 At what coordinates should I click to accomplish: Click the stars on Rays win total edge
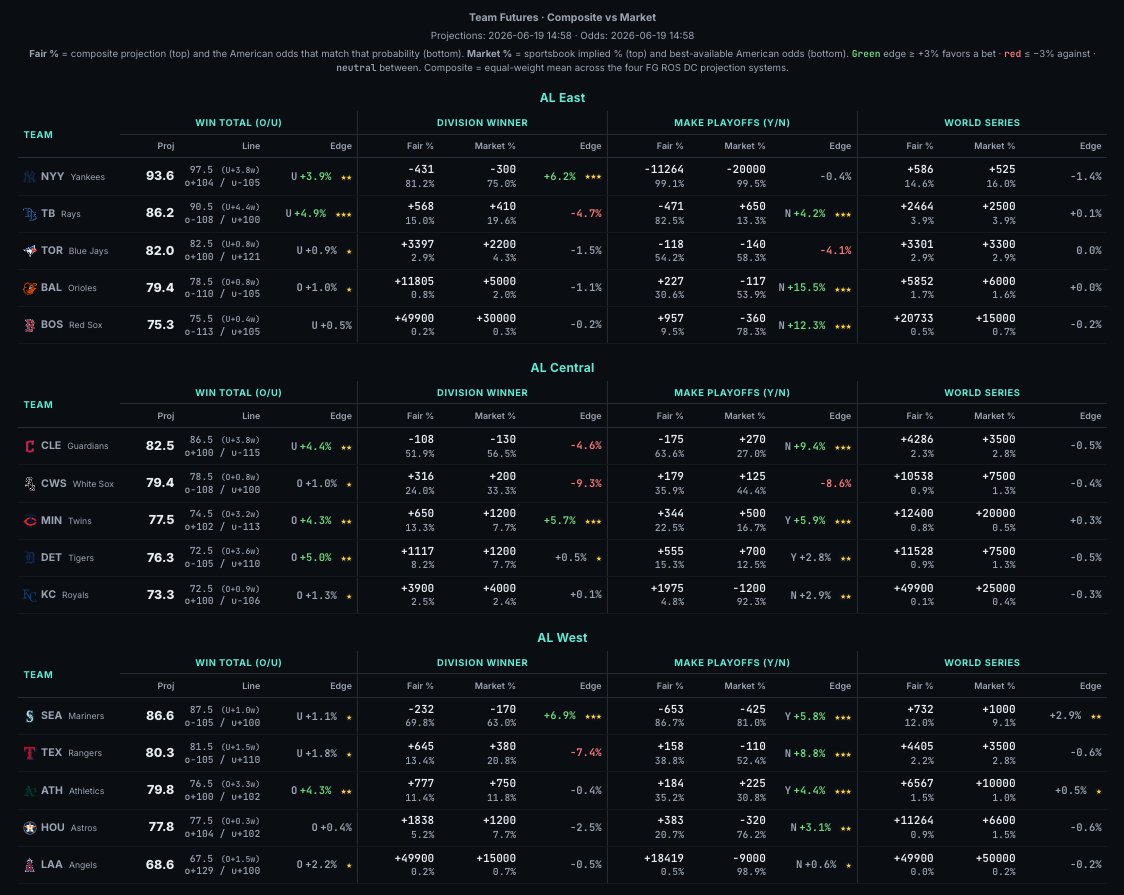343,214
